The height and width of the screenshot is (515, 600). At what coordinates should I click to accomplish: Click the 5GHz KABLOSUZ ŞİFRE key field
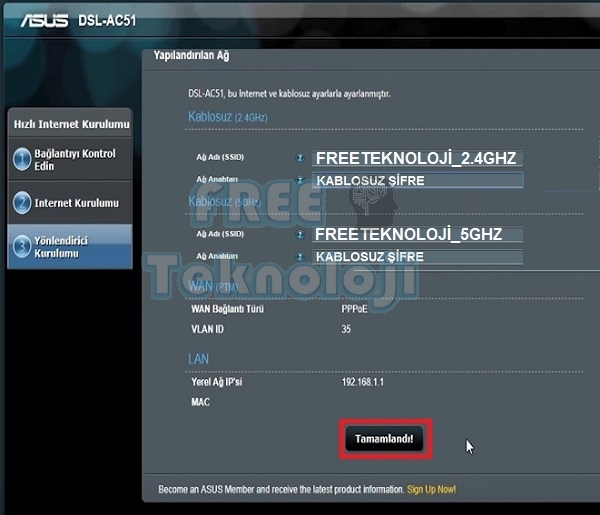pos(418,257)
